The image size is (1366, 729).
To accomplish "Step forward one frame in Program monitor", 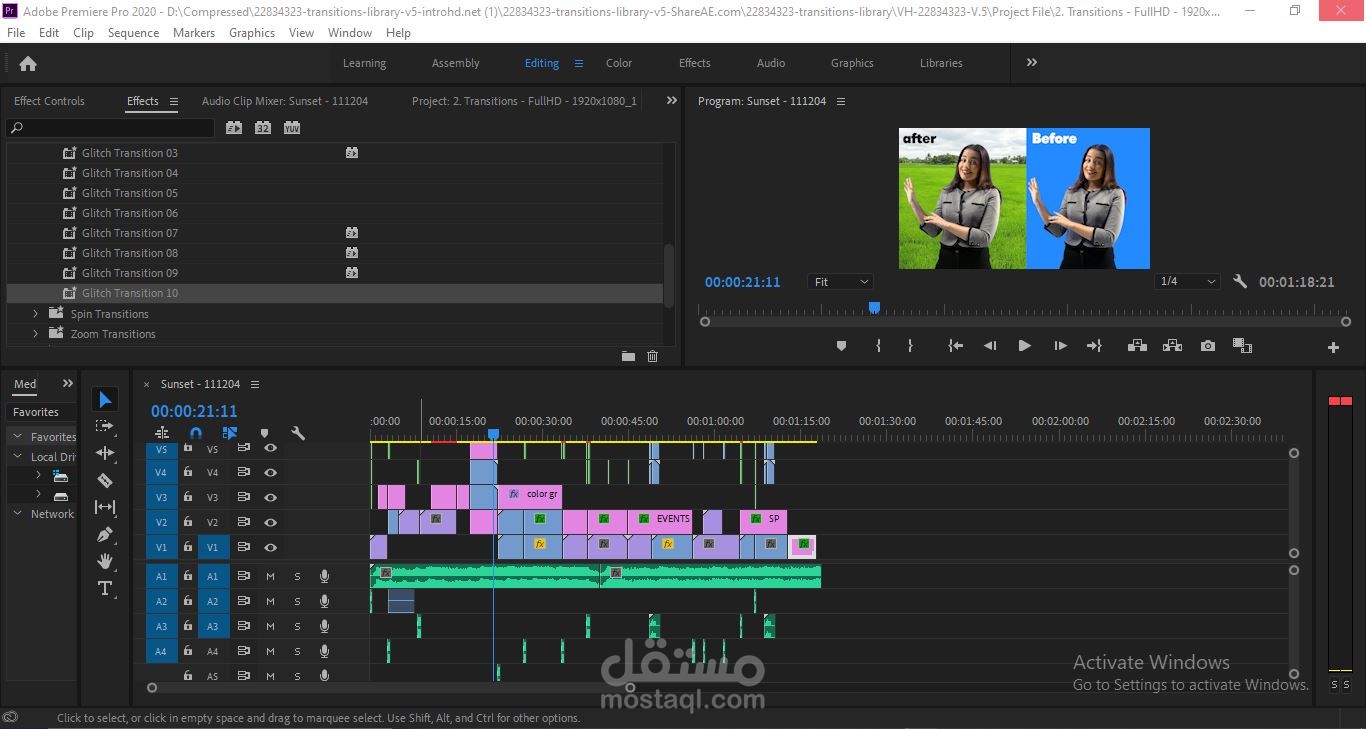I will click(x=1060, y=346).
